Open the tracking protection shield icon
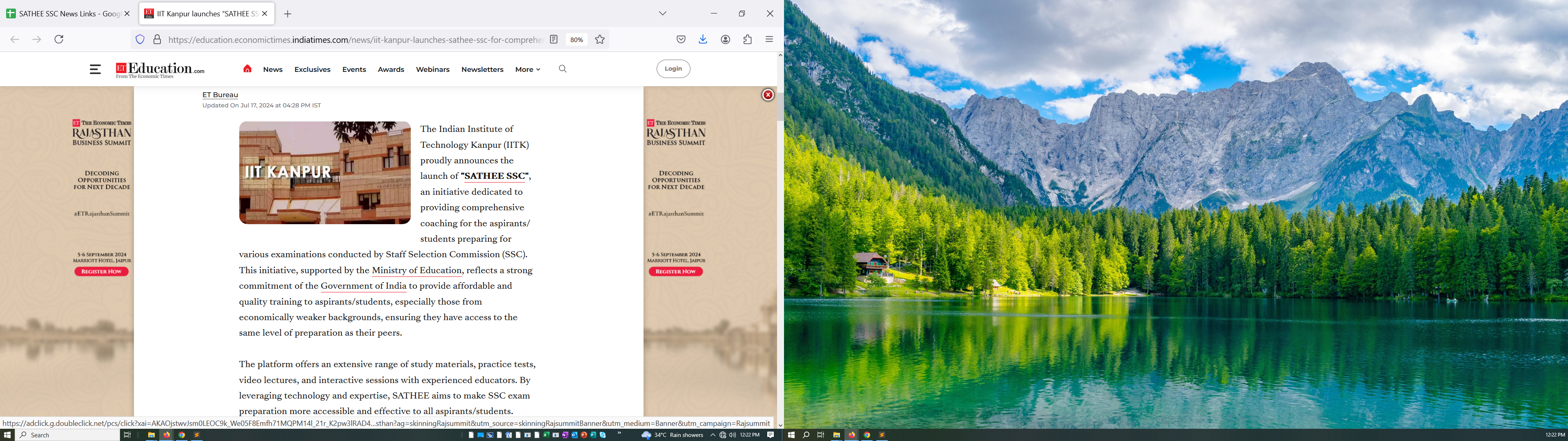The image size is (1568, 441). pyautogui.click(x=140, y=40)
